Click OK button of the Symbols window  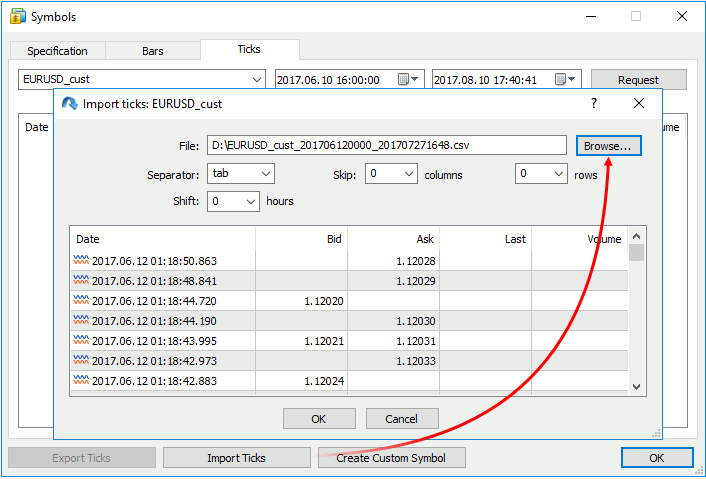(x=657, y=458)
